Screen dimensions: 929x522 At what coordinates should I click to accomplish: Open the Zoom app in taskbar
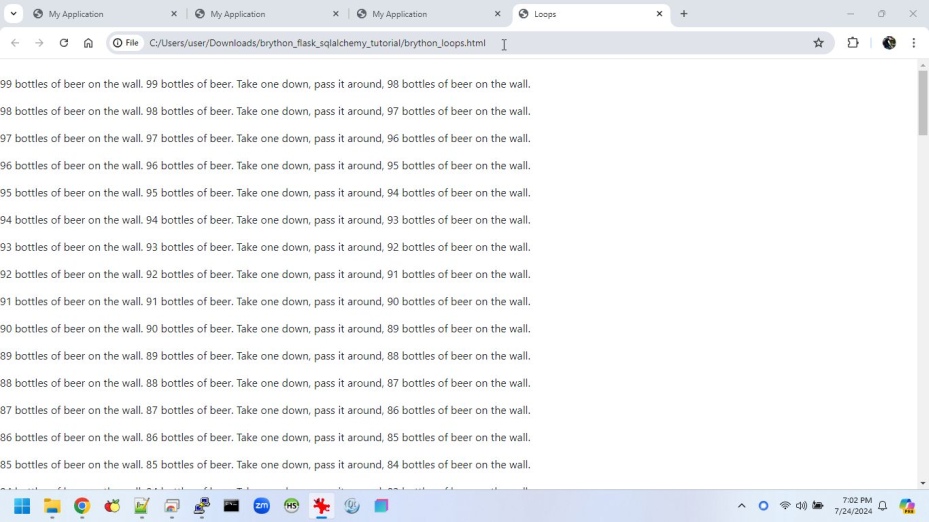[261, 506]
